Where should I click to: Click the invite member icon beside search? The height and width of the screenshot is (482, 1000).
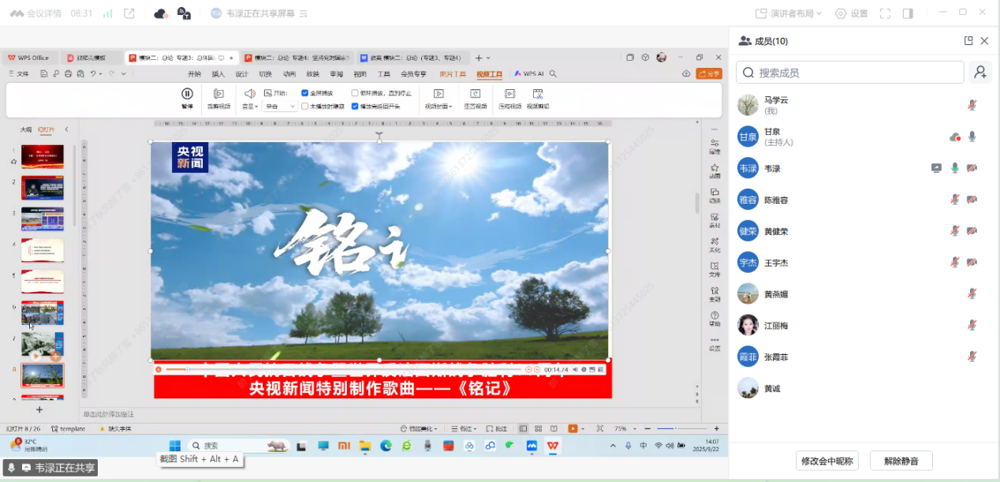pos(980,72)
